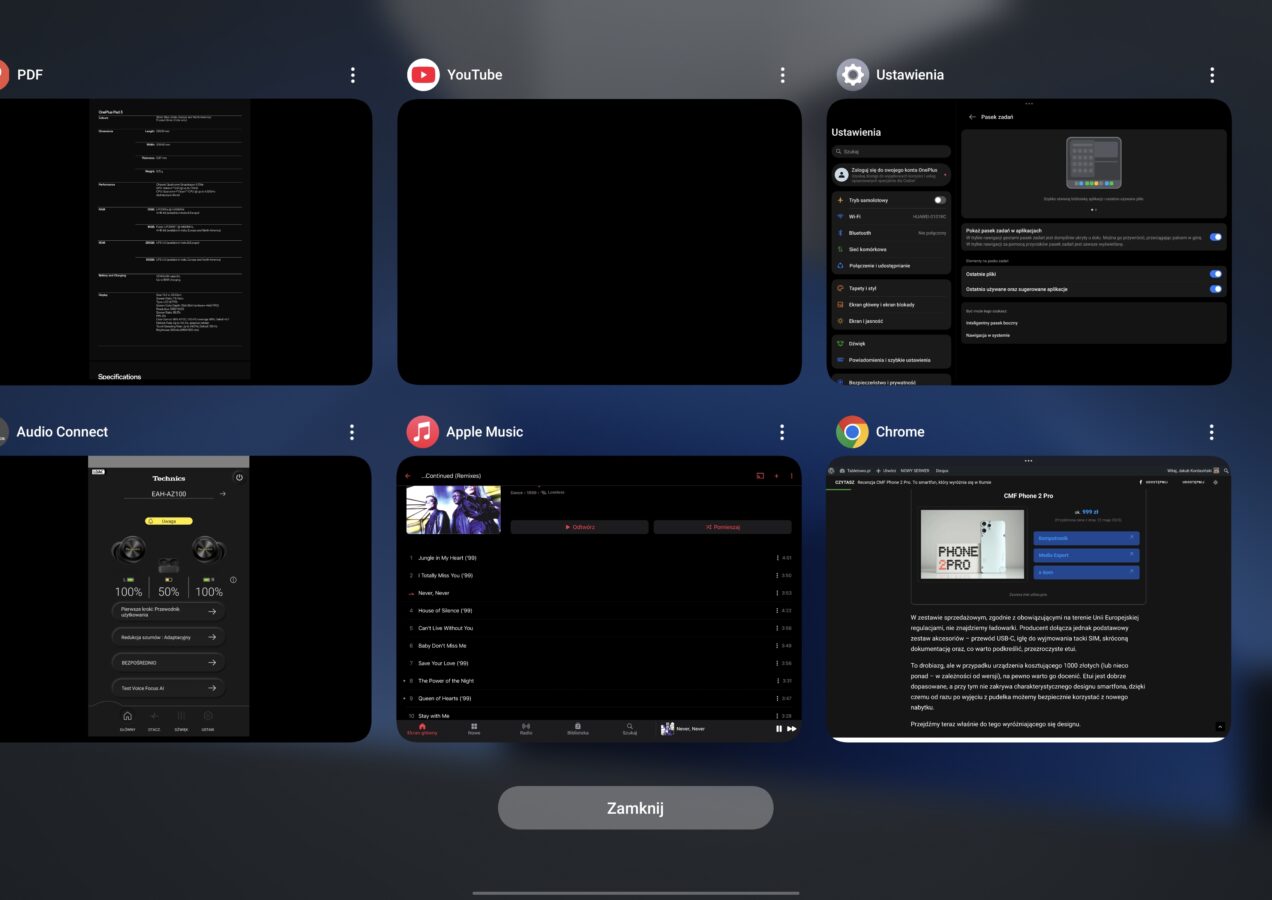
Task: Open Redukcja szumów: Adaptacyjny row
Action: (x=168, y=637)
